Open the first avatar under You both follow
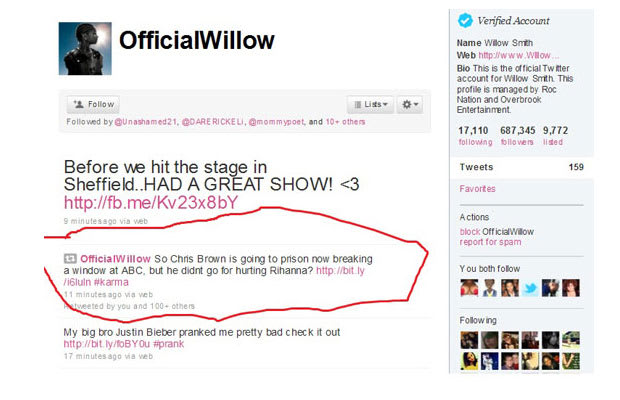The image size is (620, 400). (469, 288)
